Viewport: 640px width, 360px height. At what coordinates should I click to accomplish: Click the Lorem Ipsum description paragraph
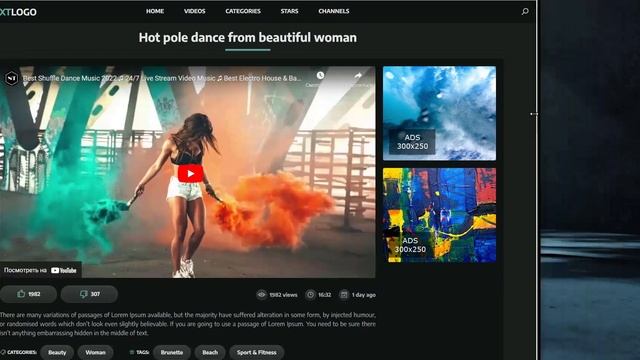(188, 324)
